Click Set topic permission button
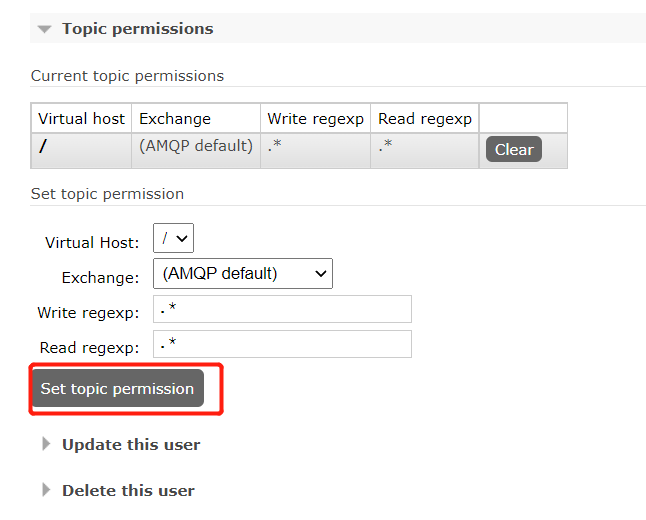The image size is (646, 520). click(x=117, y=388)
